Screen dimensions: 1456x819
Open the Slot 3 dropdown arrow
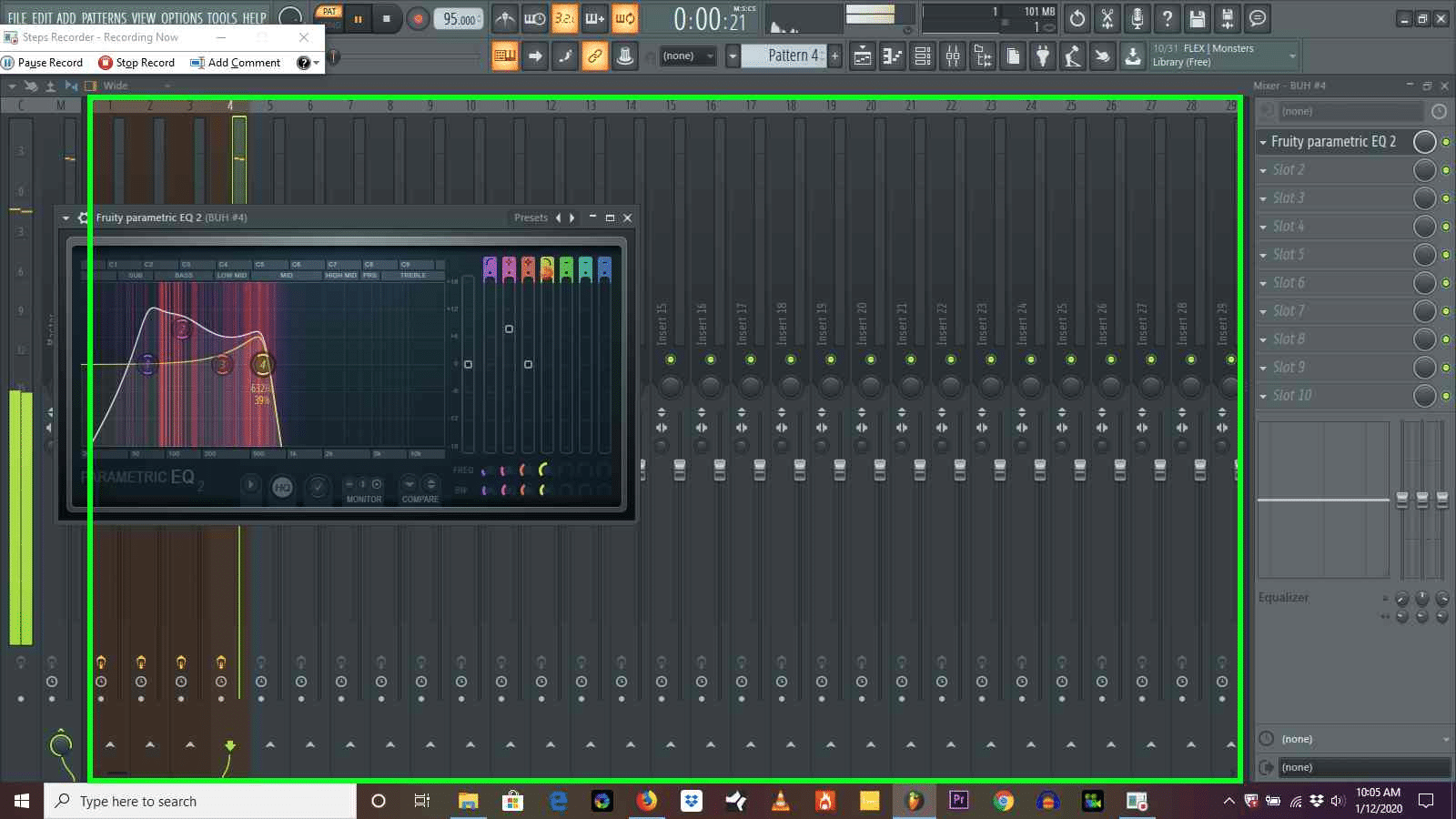coord(1263,198)
